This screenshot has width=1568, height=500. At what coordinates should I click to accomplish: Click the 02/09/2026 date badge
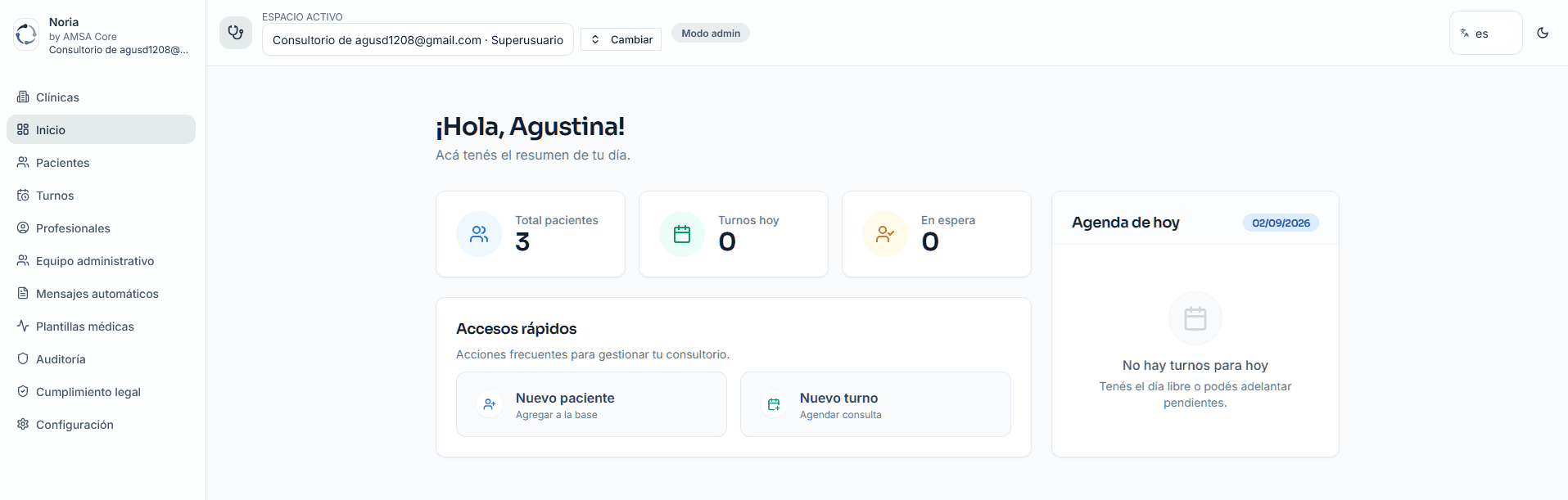(x=1281, y=223)
